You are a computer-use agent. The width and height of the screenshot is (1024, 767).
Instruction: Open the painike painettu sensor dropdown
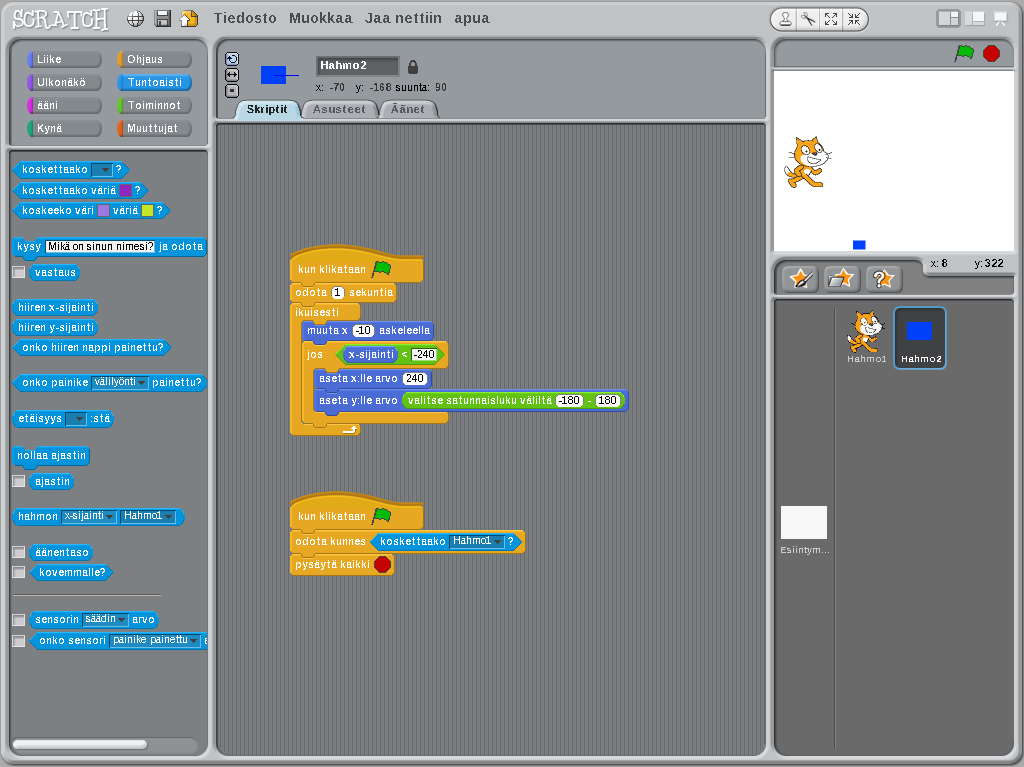tap(155, 640)
